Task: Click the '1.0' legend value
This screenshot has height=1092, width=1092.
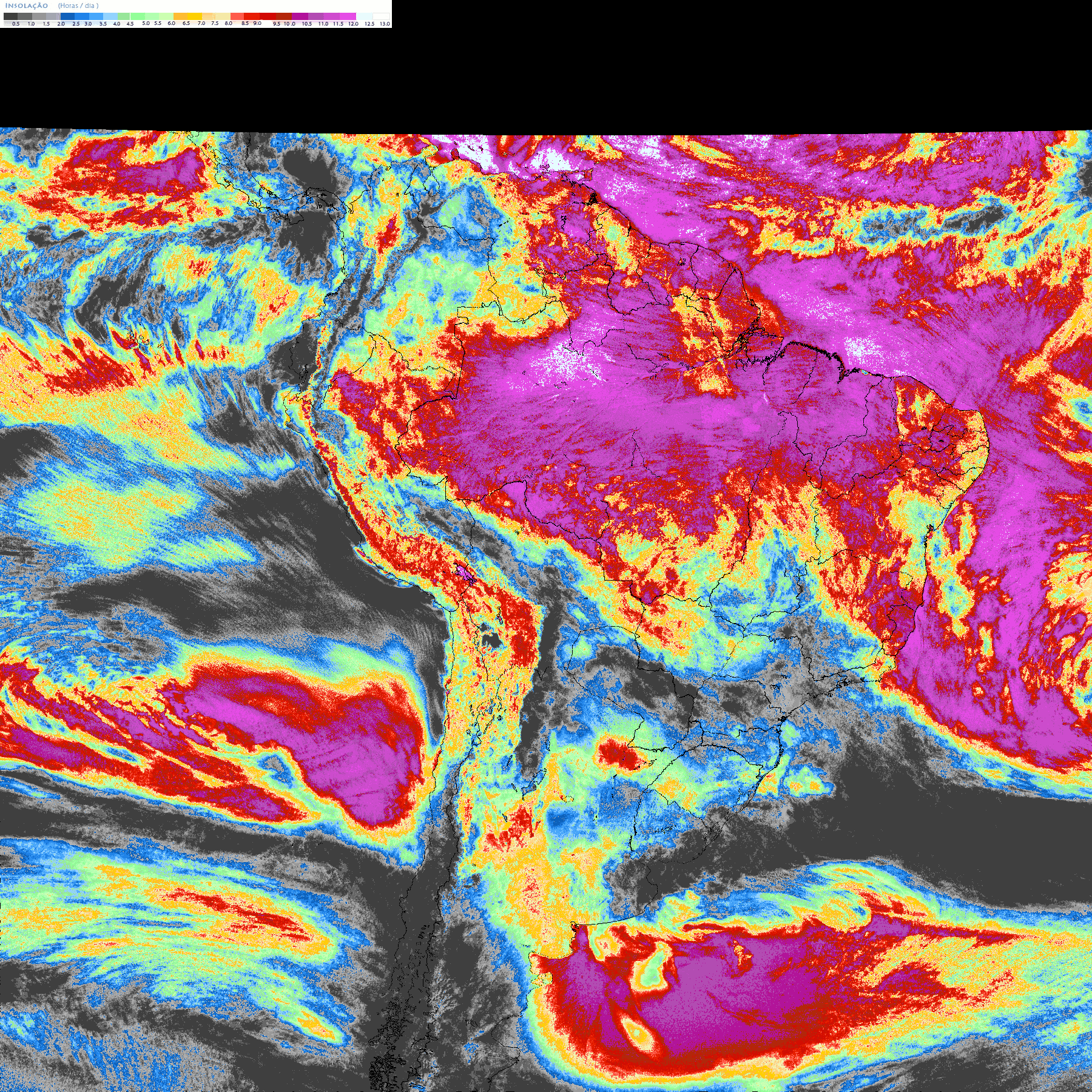Action: [x=31, y=24]
